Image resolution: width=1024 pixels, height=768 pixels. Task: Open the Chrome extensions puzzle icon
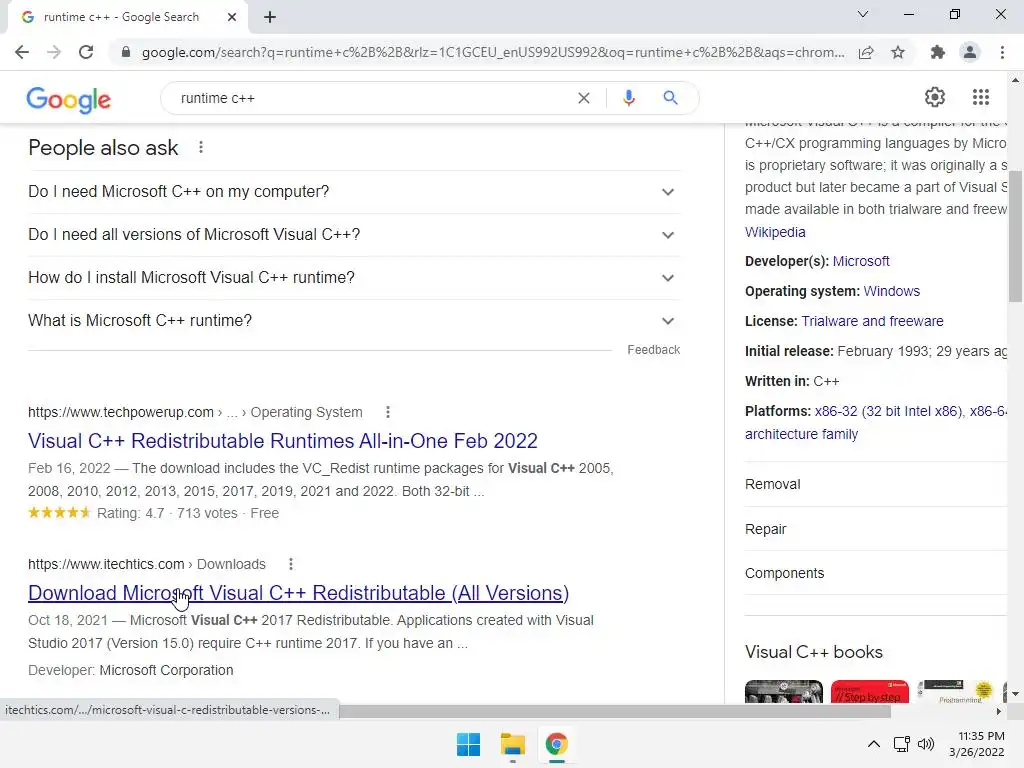(938, 52)
